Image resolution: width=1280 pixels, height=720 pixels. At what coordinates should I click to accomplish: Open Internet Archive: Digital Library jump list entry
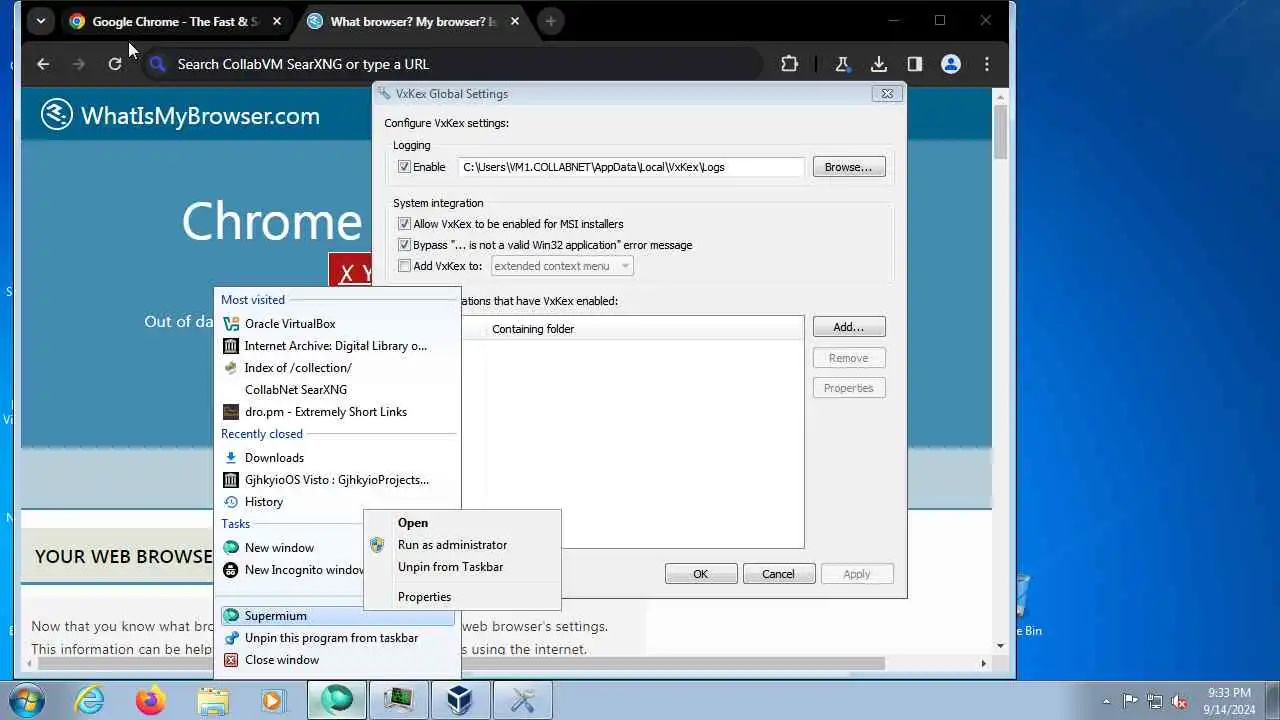click(x=337, y=346)
